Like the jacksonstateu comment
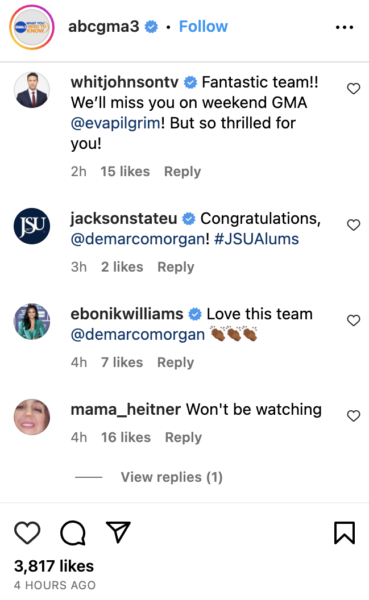The image size is (369, 600). click(x=353, y=225)
